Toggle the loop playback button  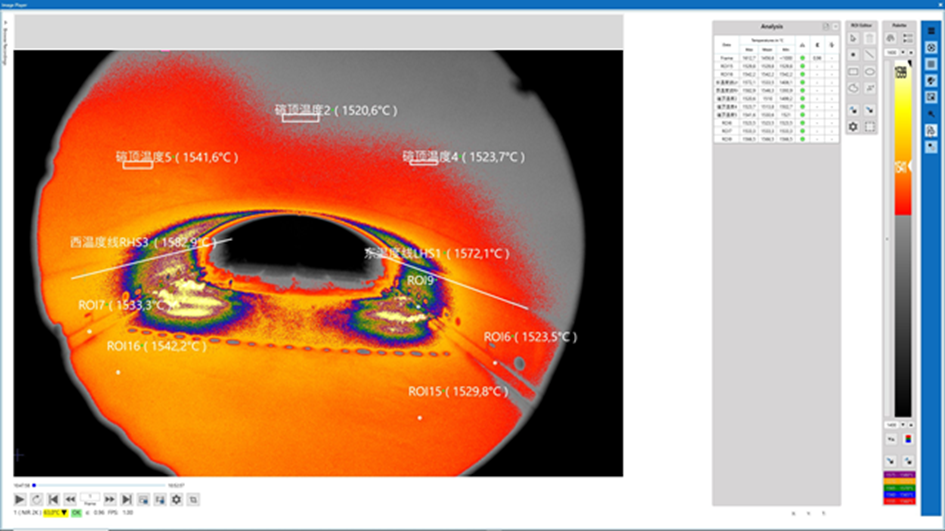(37, 499)
